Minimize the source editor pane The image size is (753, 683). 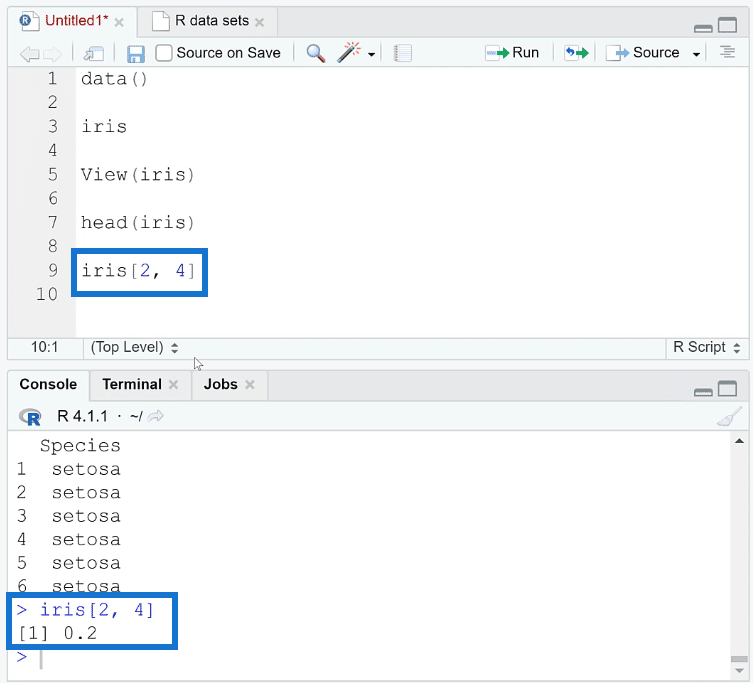pos(703,28)
